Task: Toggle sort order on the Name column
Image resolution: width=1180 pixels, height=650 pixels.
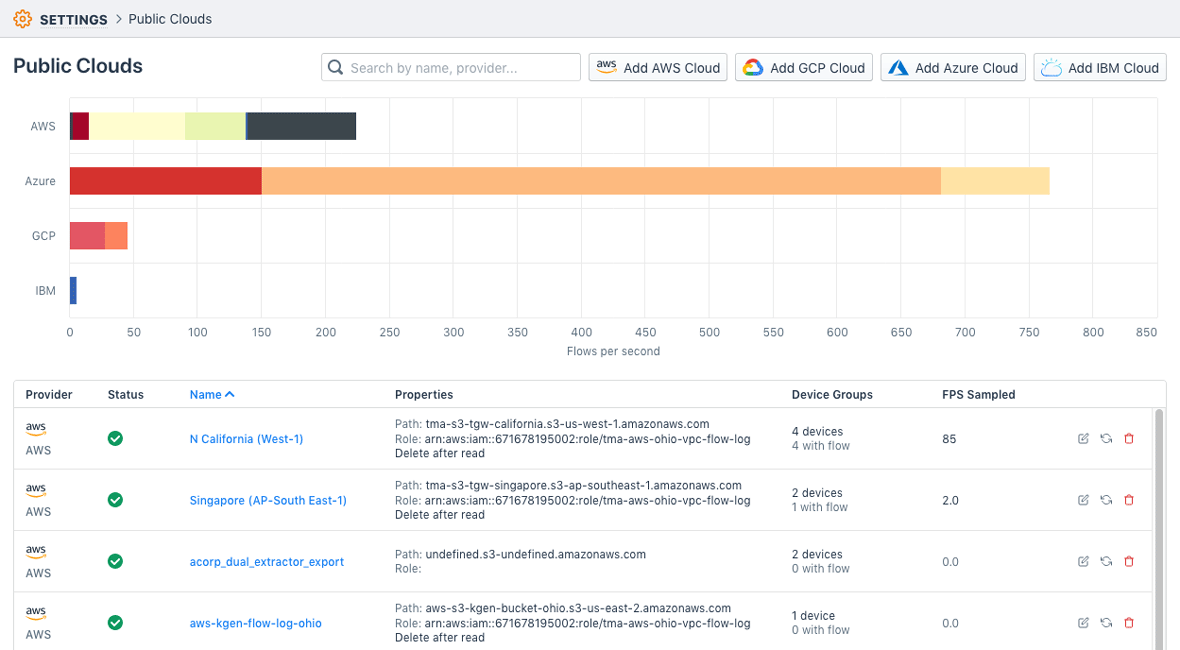Action: coord(211,394)
